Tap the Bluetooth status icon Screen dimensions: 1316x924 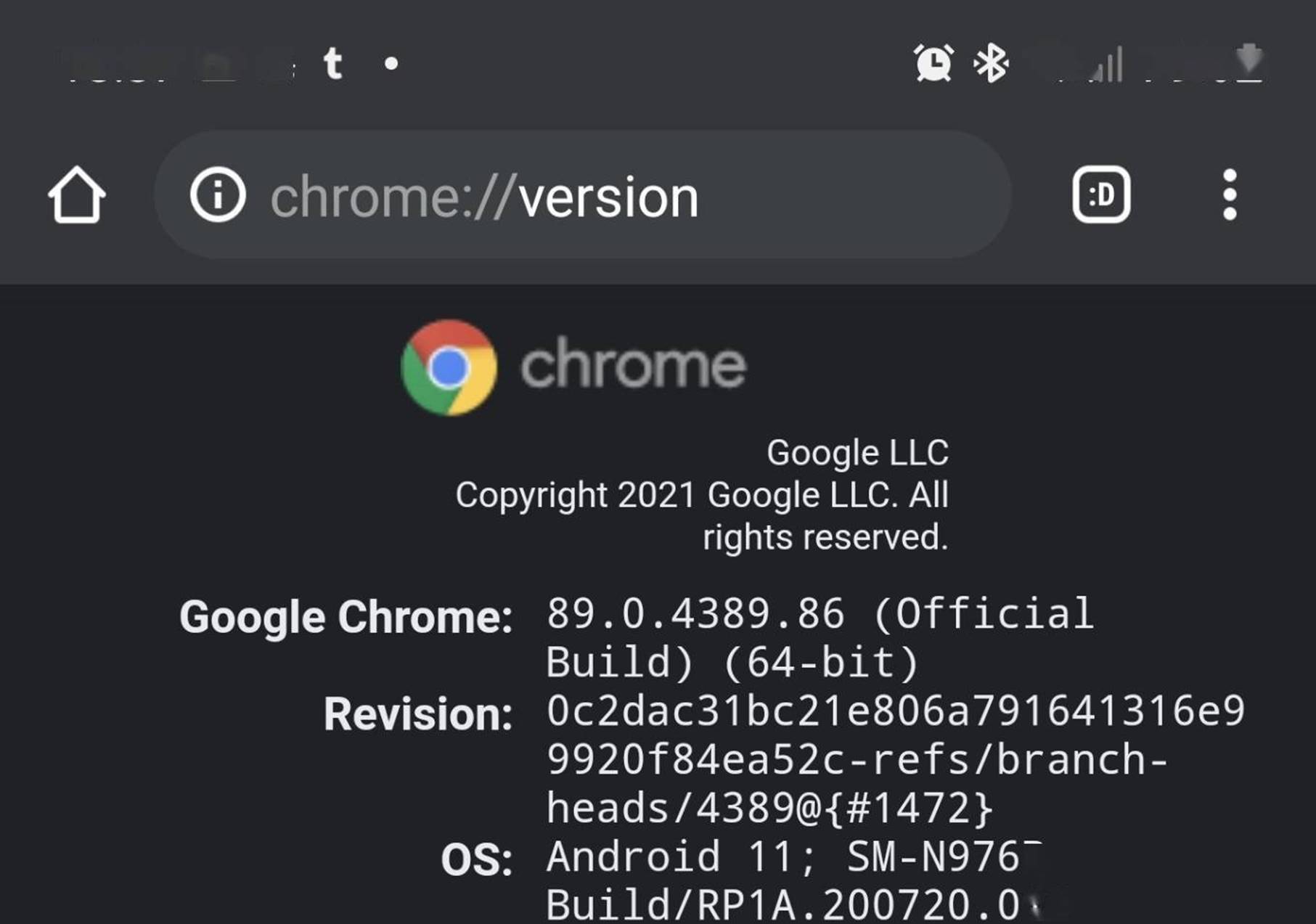click(x=991, y=63)
